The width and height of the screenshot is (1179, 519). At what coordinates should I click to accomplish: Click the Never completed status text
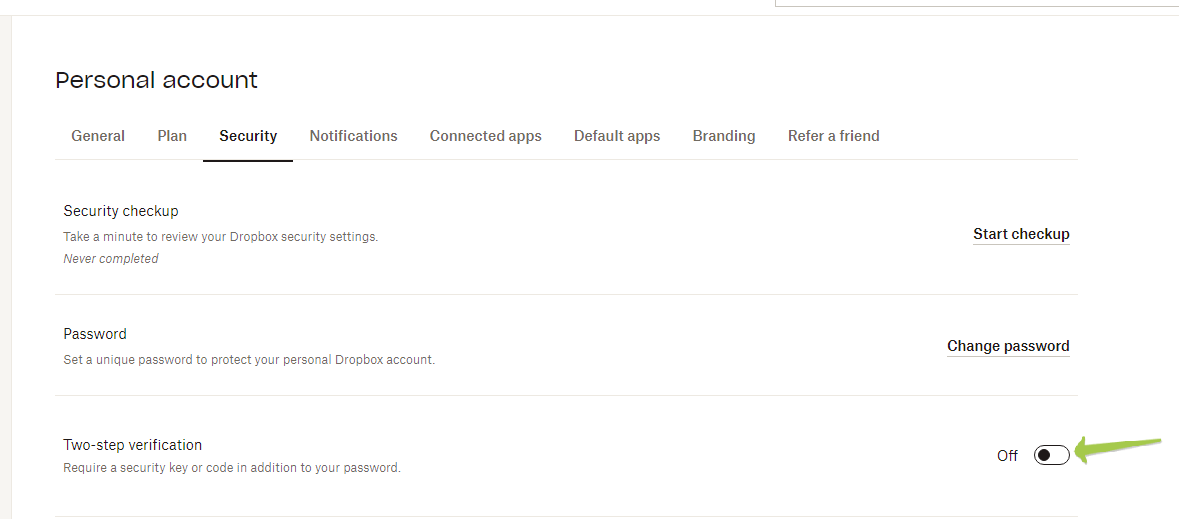pos(111,259)
